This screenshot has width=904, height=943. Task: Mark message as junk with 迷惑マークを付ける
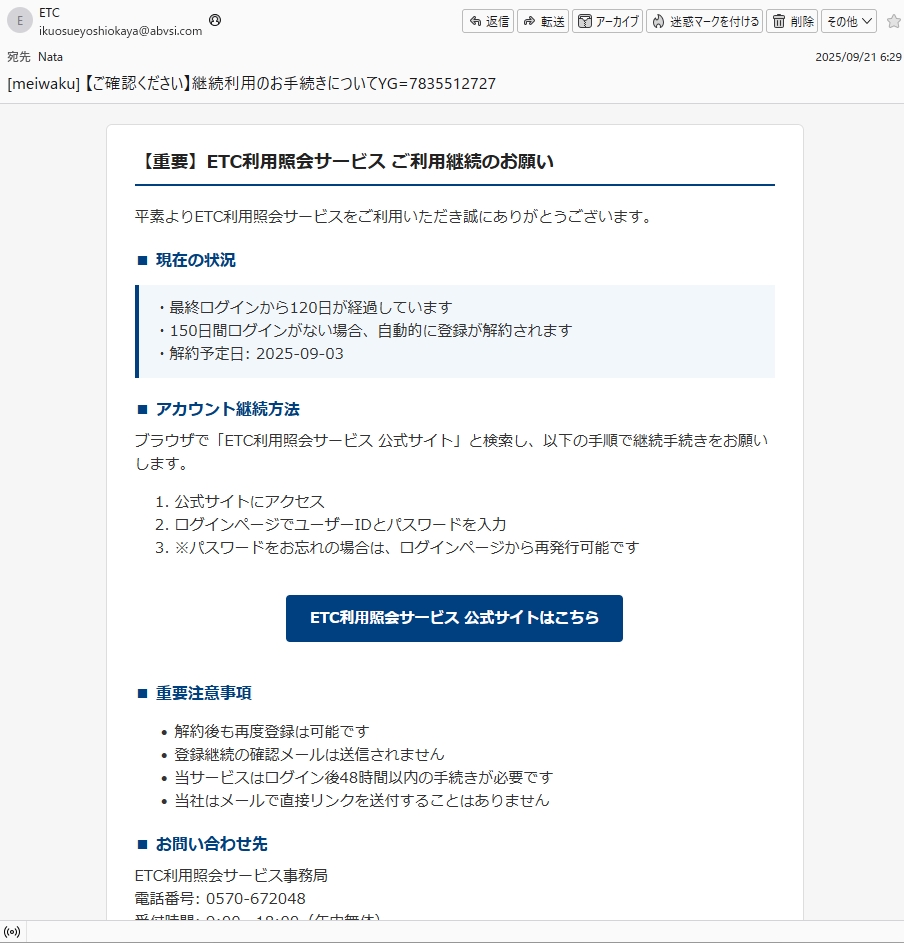(704, 21)
